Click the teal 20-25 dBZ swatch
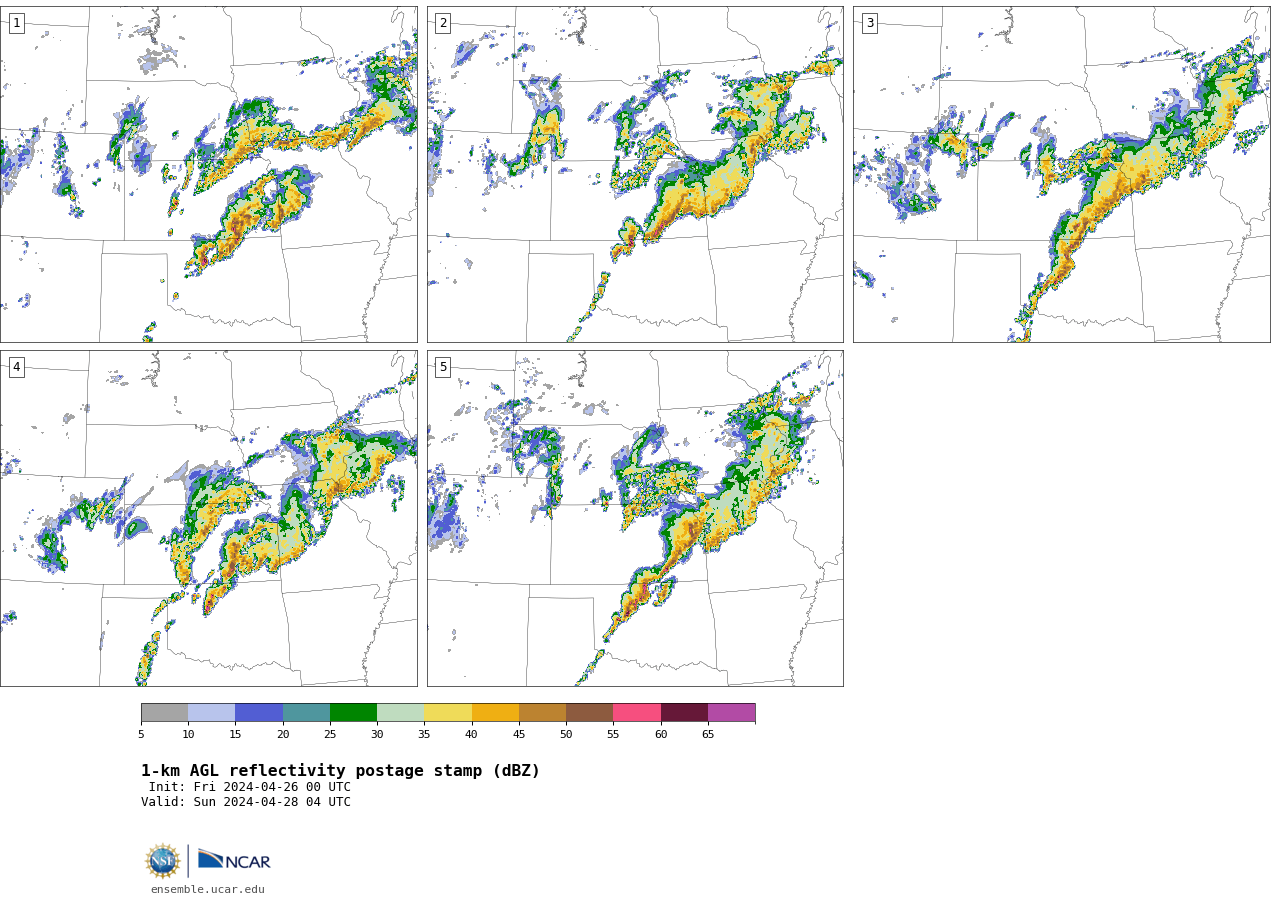The width and height of the screenshot is (1280, 901). (x=306, y=713)
